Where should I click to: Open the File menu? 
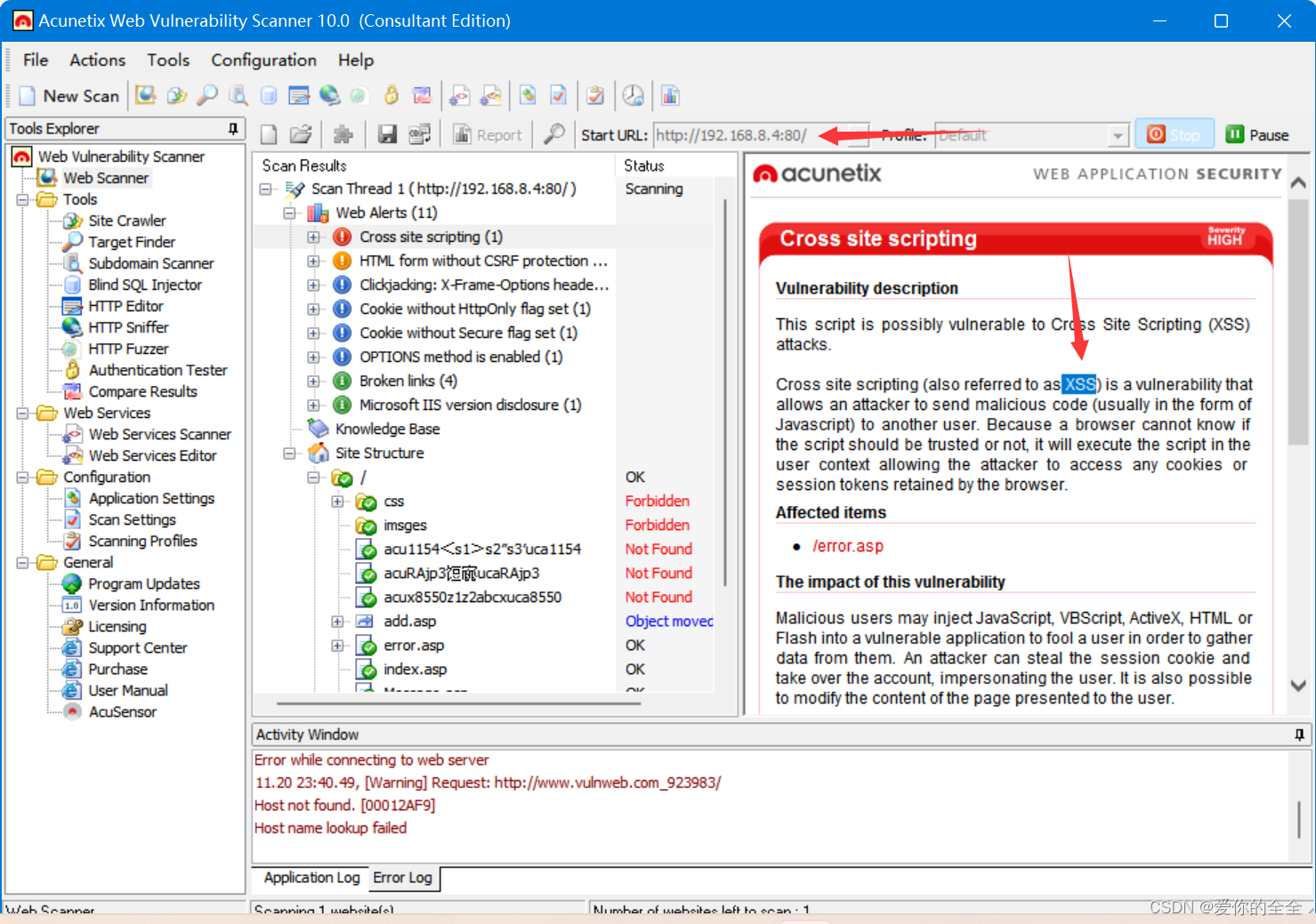pyautogui.click(x=36, y=60)
